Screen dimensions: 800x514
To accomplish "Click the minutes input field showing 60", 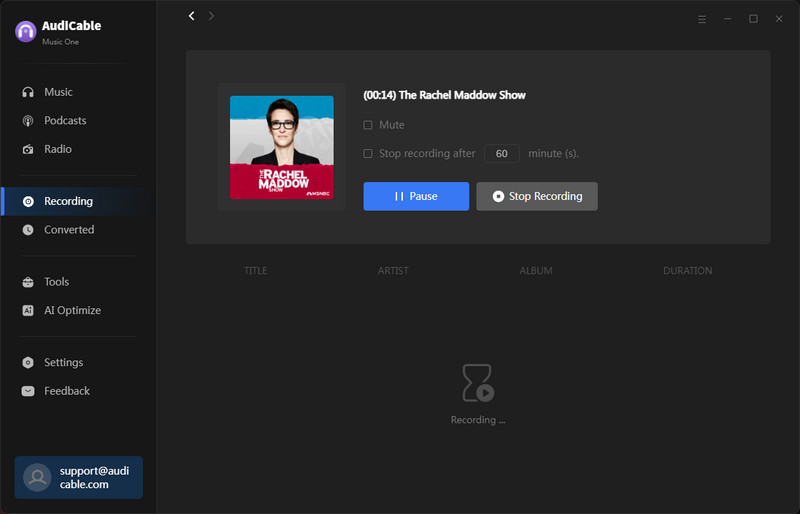I will click(x=502, y=154).
